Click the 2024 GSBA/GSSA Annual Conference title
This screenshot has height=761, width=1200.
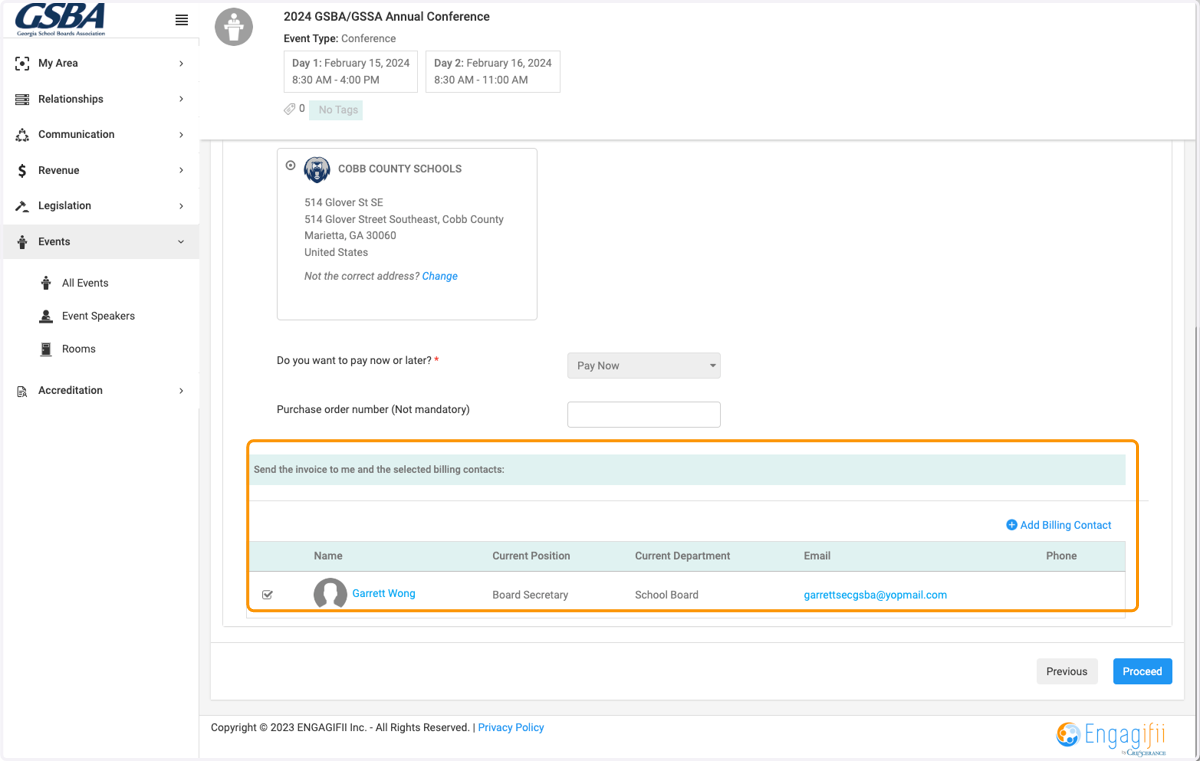[387, 17]
